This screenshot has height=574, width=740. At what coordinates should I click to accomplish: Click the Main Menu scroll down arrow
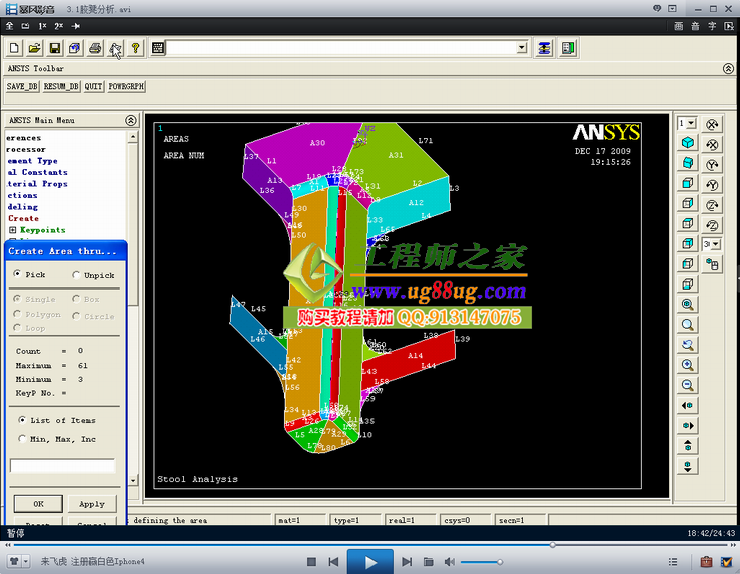click(133, 480)
